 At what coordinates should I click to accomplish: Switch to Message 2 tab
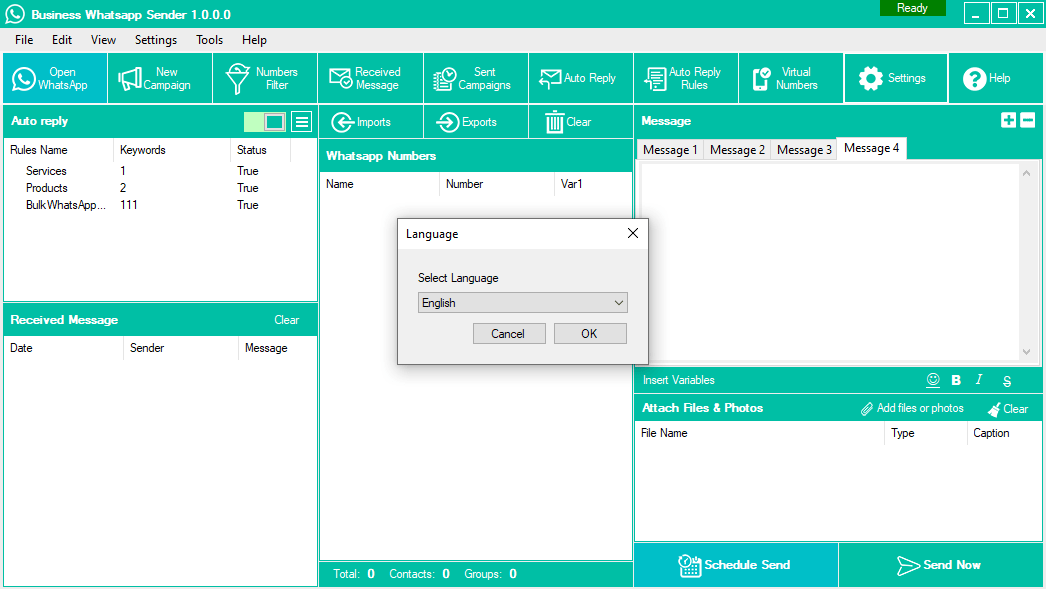pyautogui.click(x=736, y=150)
